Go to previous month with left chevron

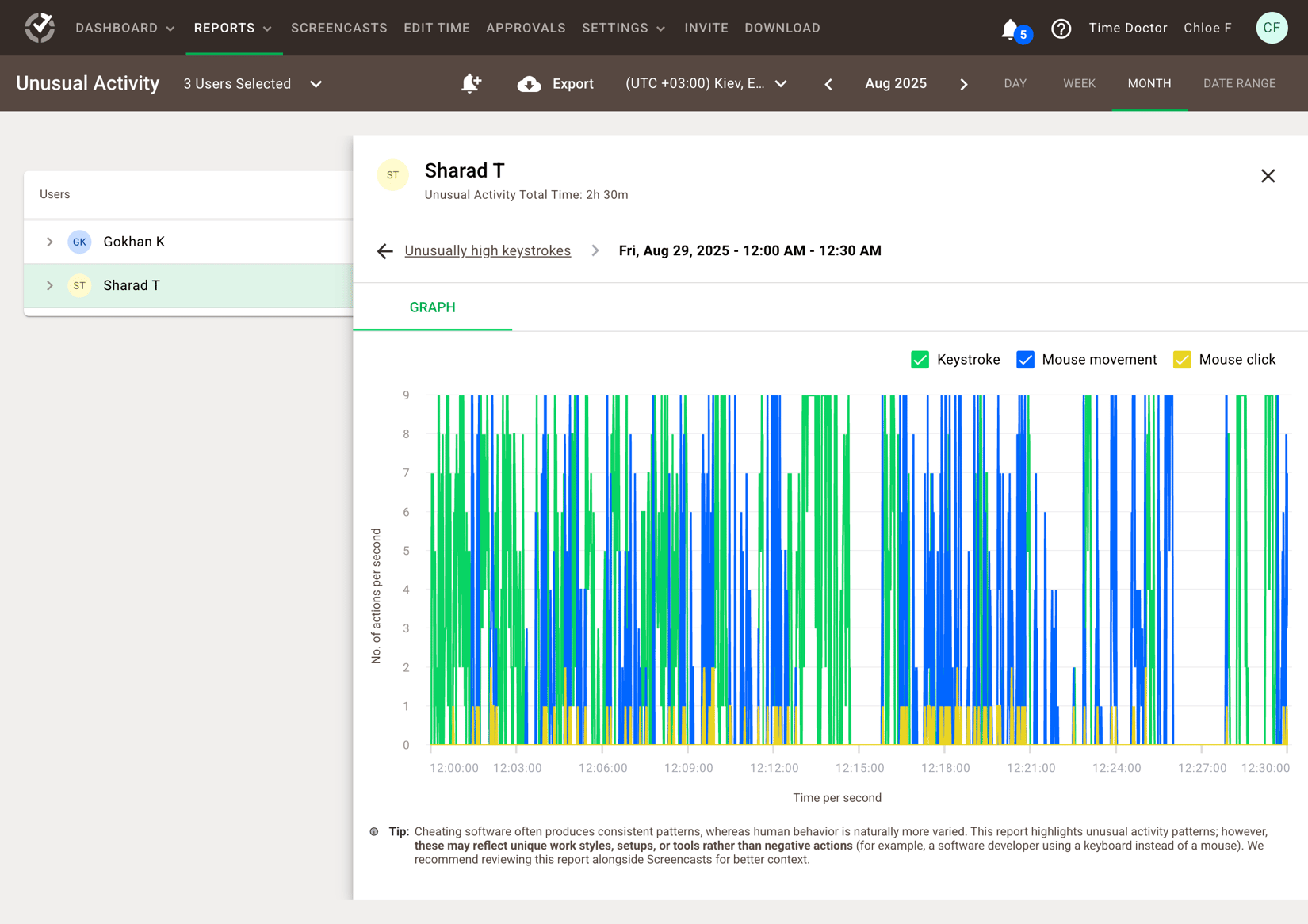click(x=828, y=83)
